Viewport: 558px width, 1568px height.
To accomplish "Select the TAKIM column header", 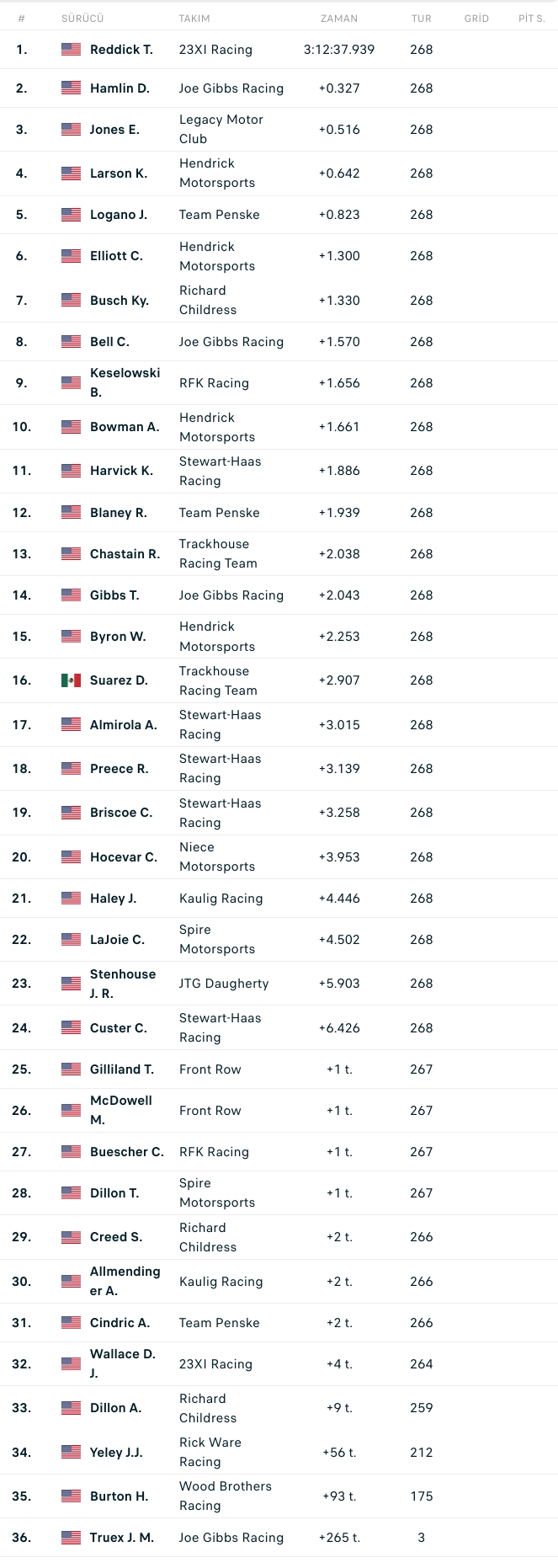I will pos(194,19).
